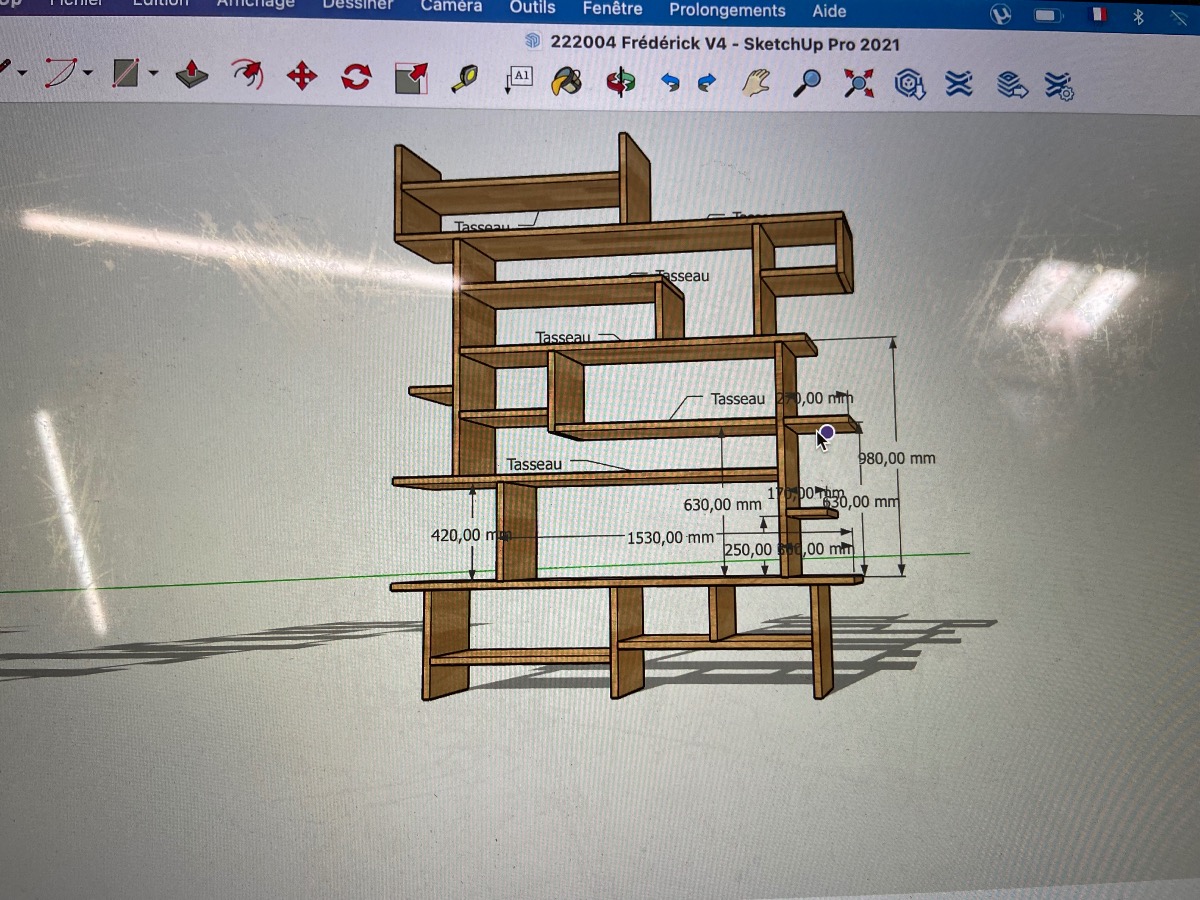Select the Move tool with red arrows
Screen dimensions: 1200x900
(301, 76)
